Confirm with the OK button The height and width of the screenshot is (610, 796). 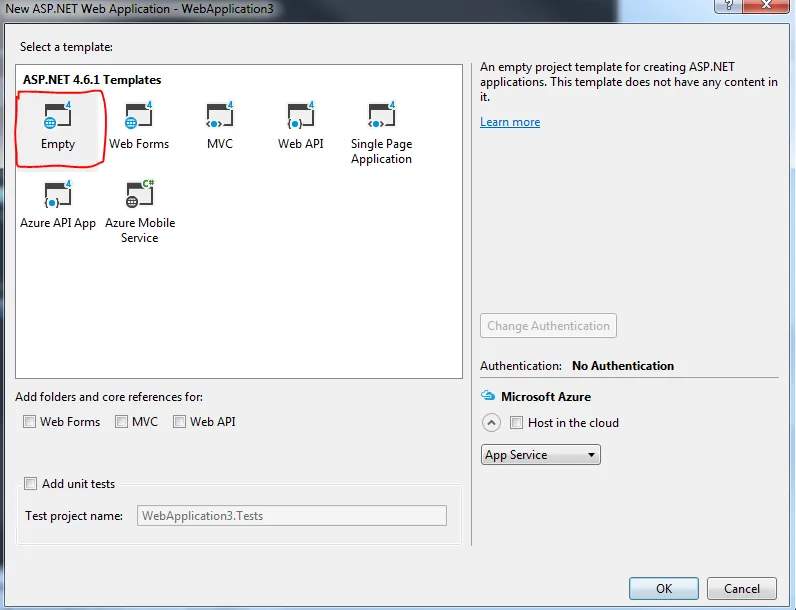click(x=664, y=589)
